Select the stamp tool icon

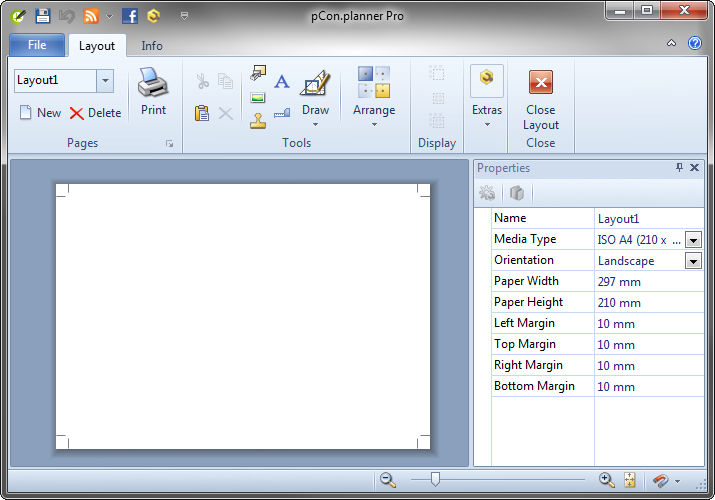tap(258, 121)
